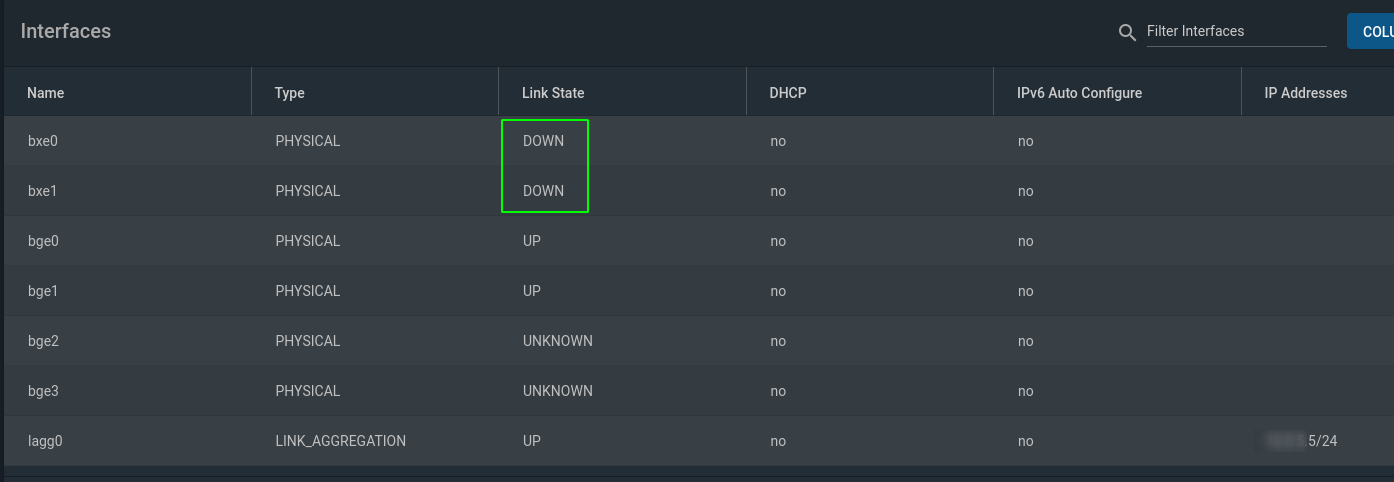Sort by the Name column header
The image size is (1394, 482).
pyautogui.click(x=46, y=93)
